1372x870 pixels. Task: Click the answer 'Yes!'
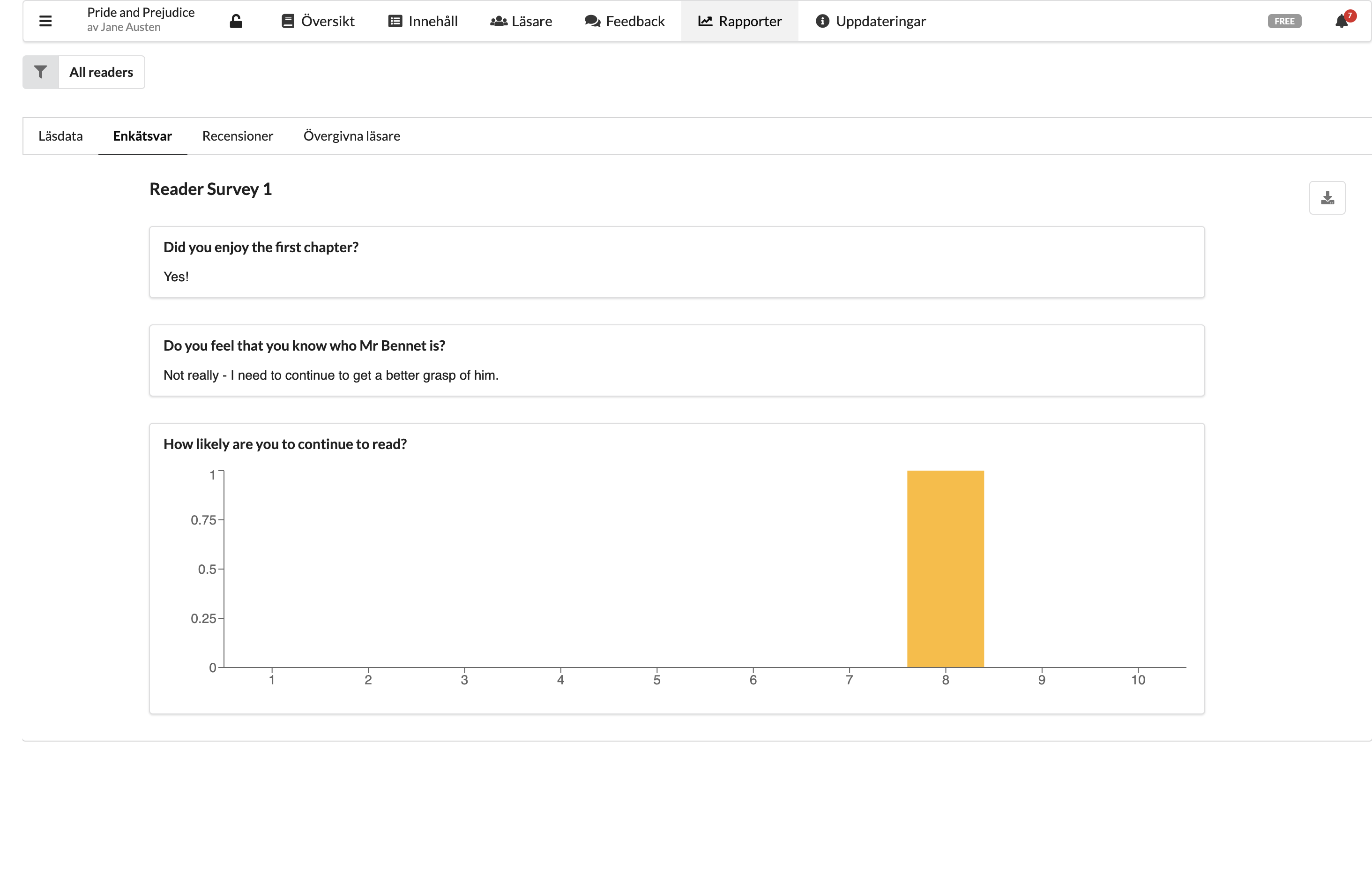176,277
